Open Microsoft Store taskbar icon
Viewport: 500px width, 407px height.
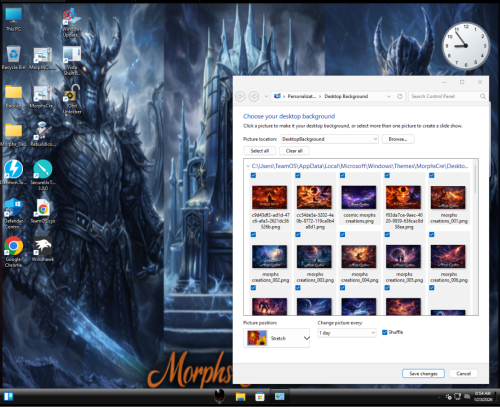(x=260, y=396)
